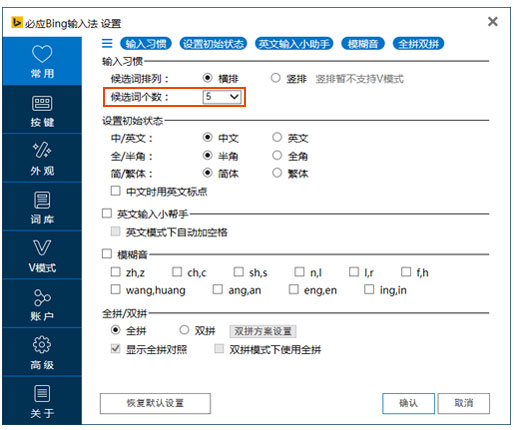Toggle 英文模式下自动加空格 checkbox
Screen dimensions: 514x430
point(116,231)
